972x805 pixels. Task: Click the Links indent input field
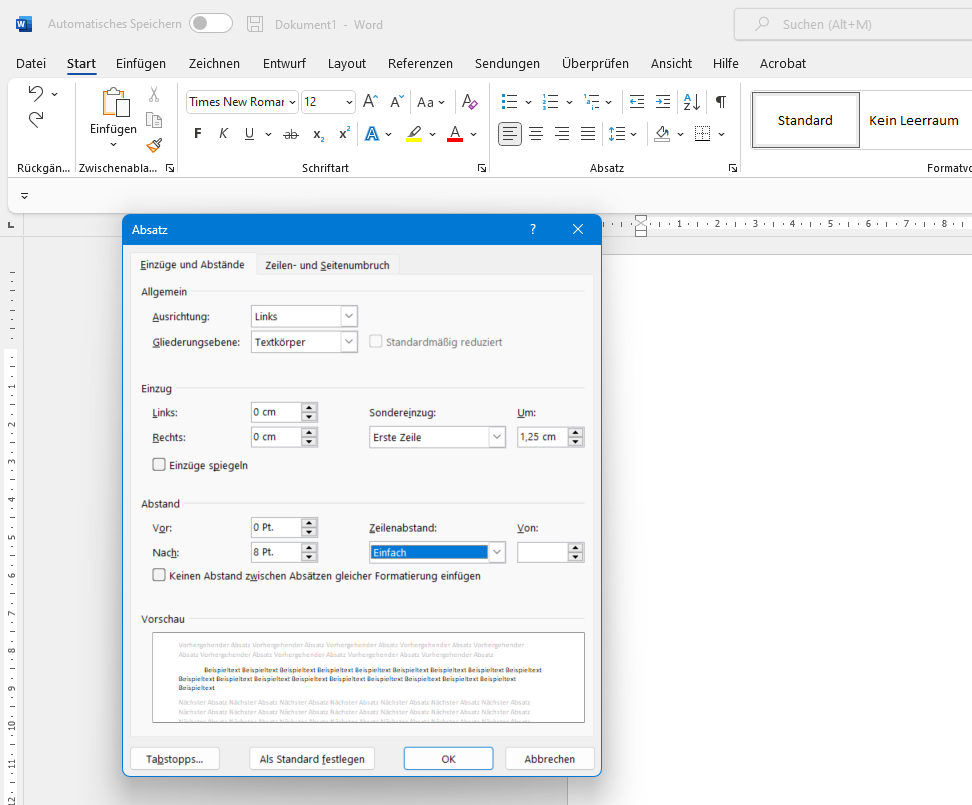click(x=276, y=412)
